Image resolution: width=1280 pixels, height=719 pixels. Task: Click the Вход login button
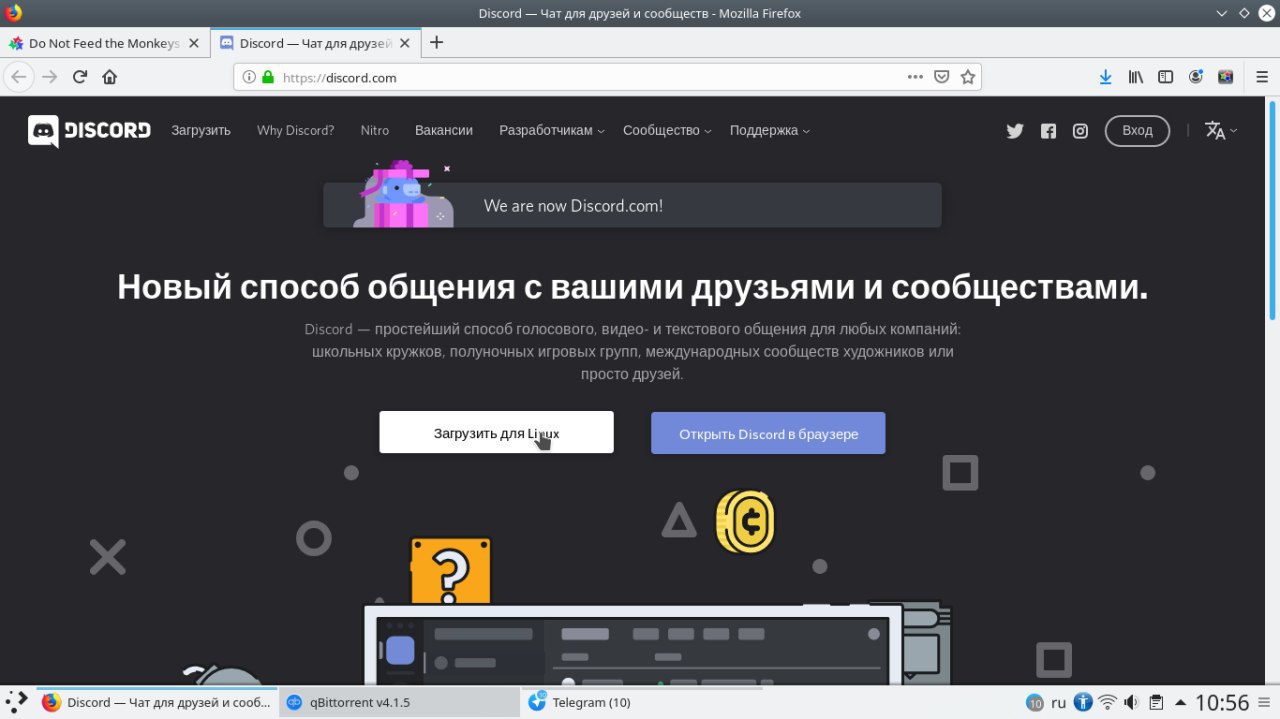point(1137,131)
